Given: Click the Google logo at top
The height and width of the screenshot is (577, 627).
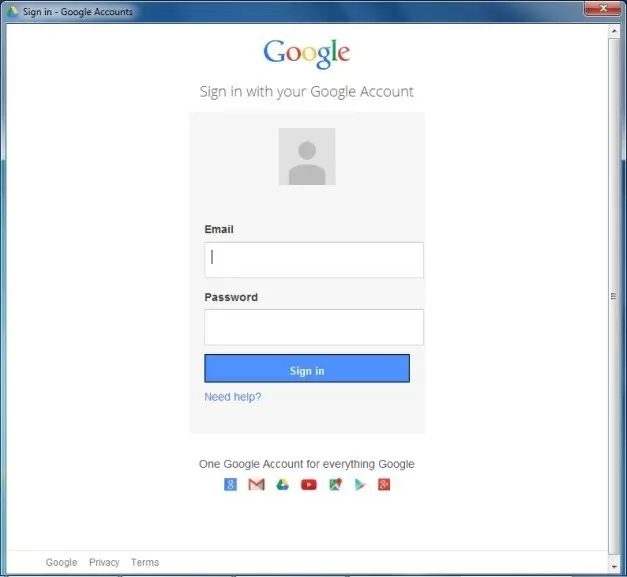Looking at the screenshot, I should pyautogui.click(x=307, y=53).
